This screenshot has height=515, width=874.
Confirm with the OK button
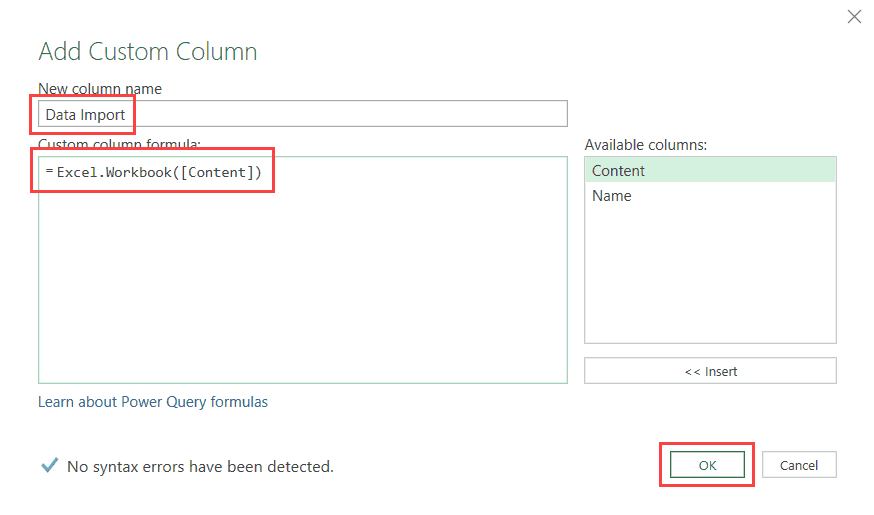707,465
